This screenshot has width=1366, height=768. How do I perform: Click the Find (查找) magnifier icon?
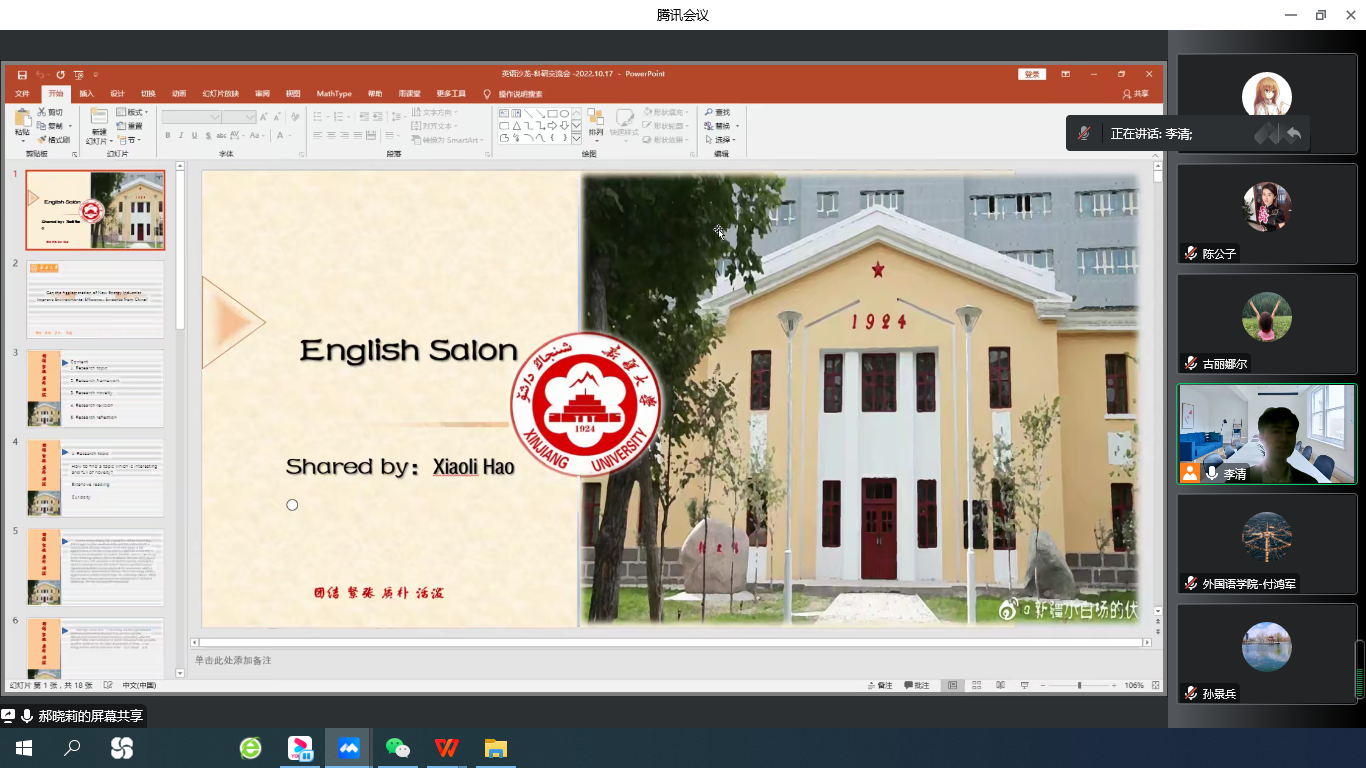pyautogui.click(x=709, y=113)
